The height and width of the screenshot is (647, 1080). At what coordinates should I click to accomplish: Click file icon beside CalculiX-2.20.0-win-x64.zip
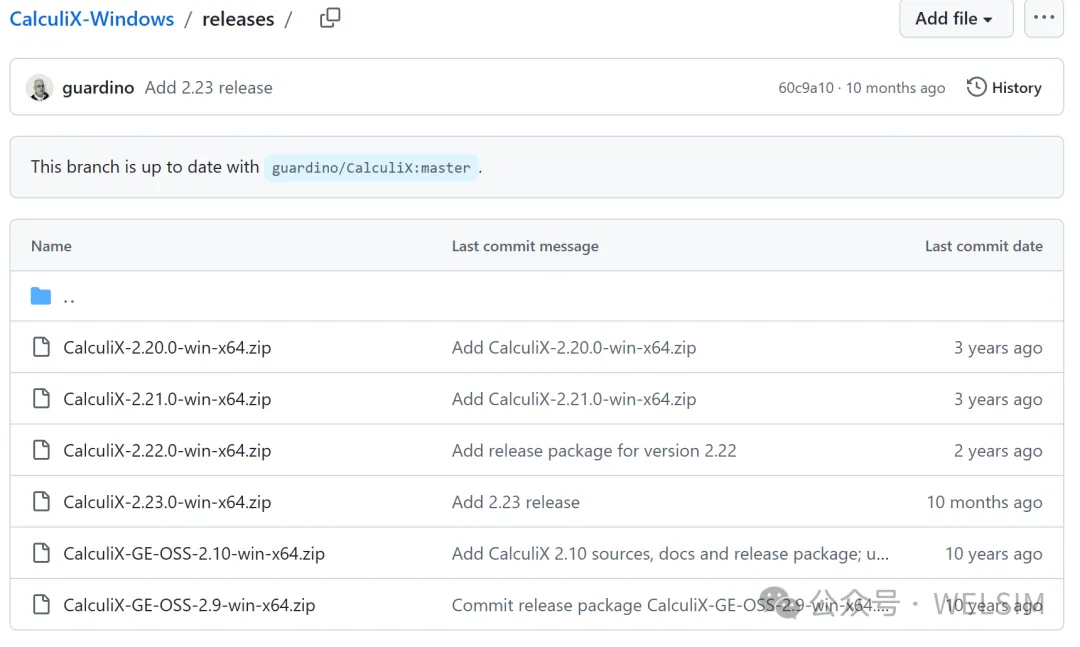click(x=41, y=347)
